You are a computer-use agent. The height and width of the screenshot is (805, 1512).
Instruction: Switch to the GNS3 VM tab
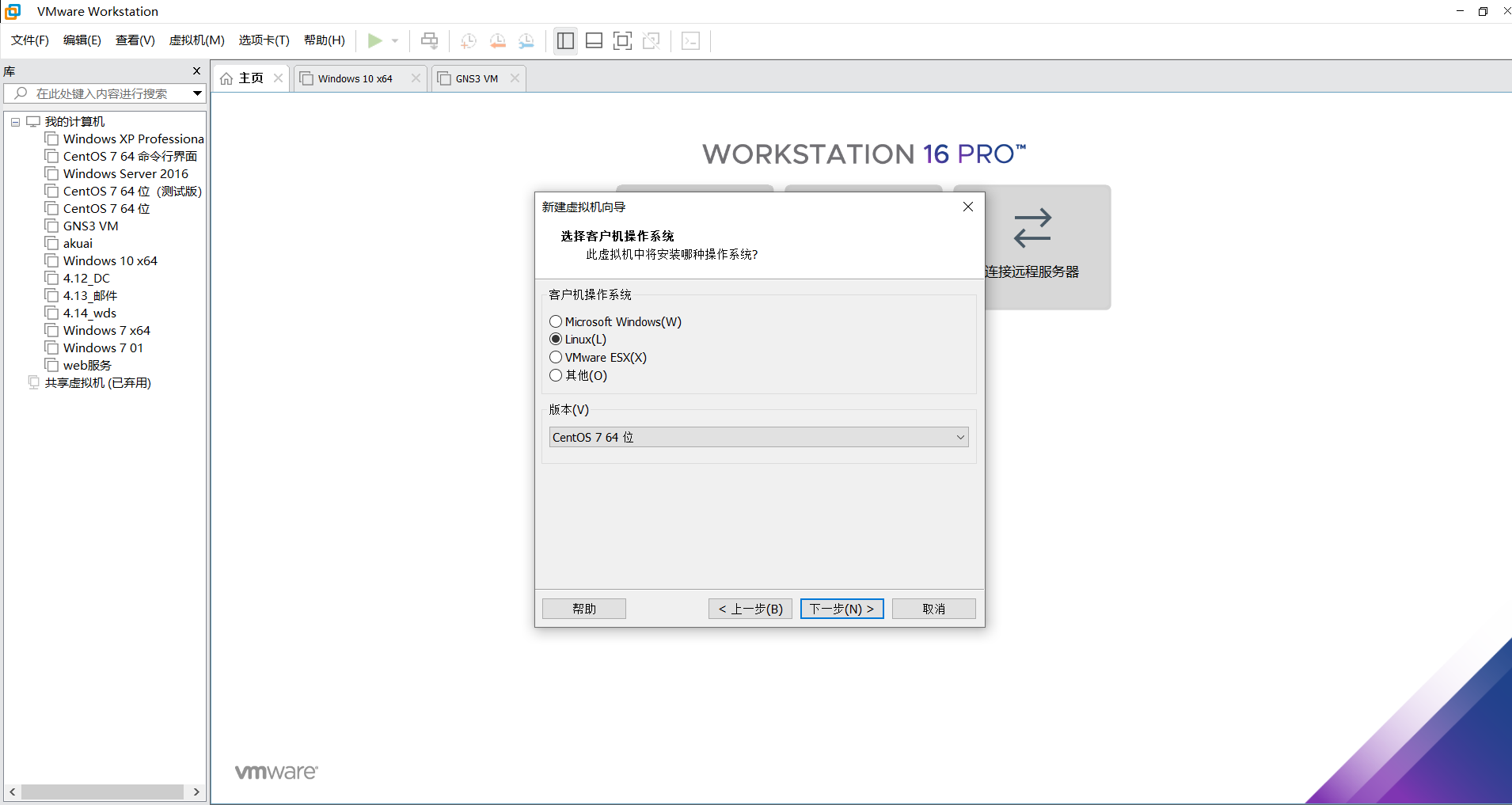click(x=477, y=78)
